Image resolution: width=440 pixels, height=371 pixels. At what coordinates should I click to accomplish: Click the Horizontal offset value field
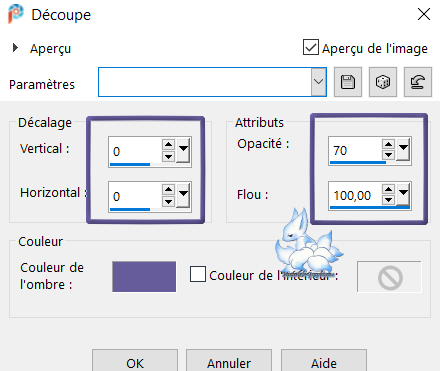[135, 196]
